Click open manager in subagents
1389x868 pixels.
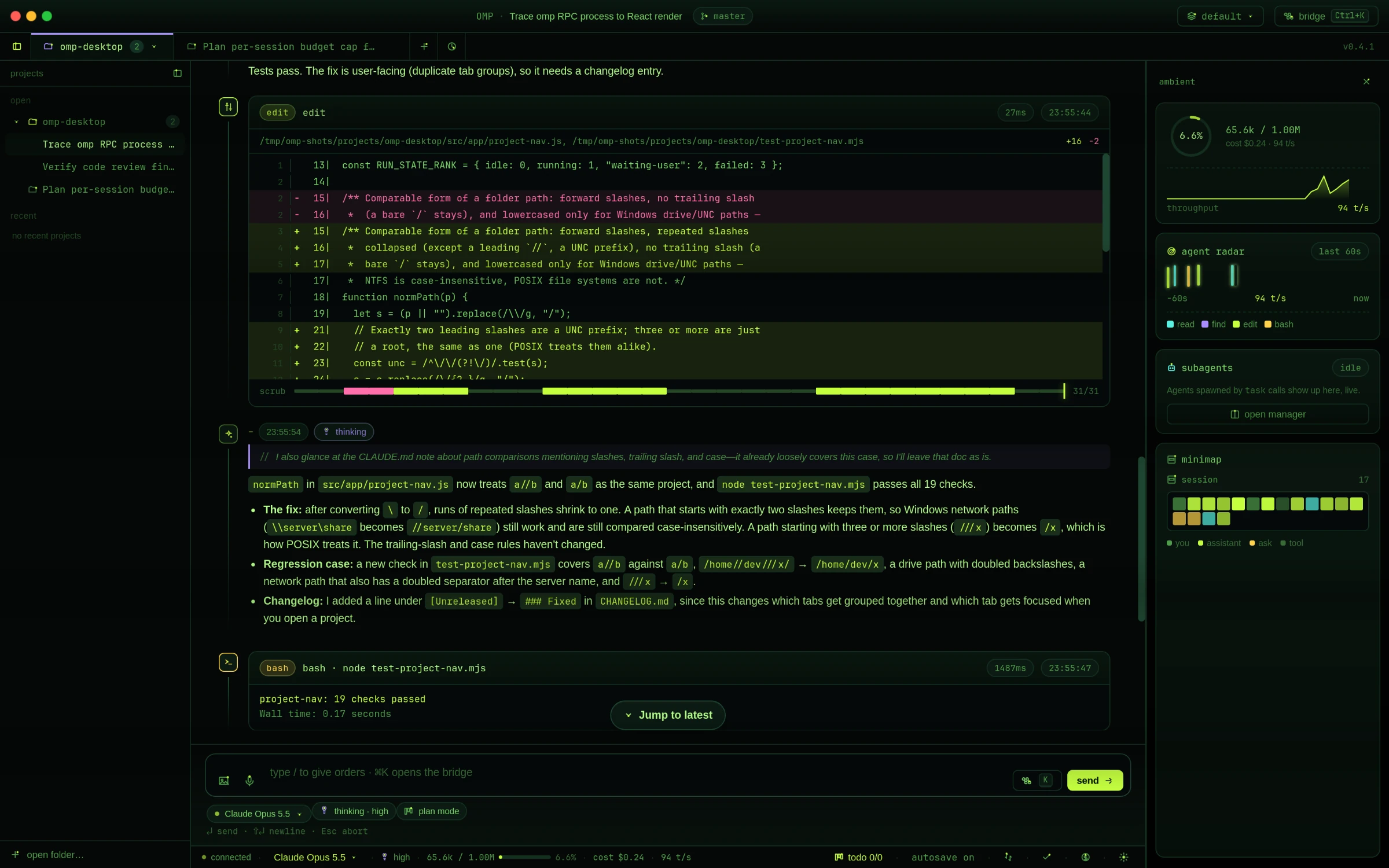pyautogui.click(x=1267, y=414)
